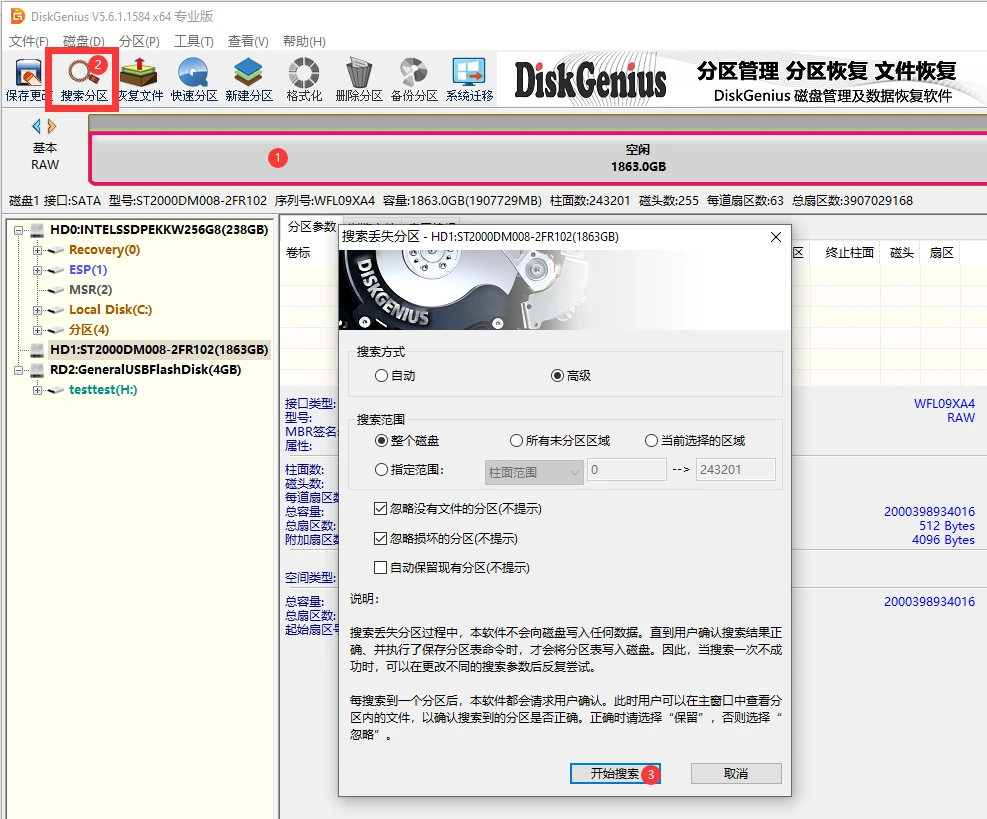
Task: Click the MSR(2) partition icon
Action: (x=57, y=290)
